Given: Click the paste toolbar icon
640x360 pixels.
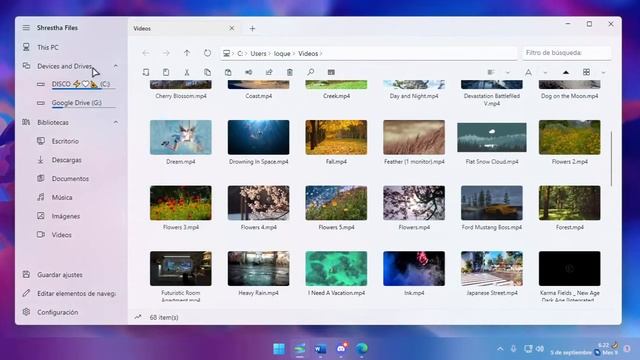Looking at the screenshot, I should point(228,72).
